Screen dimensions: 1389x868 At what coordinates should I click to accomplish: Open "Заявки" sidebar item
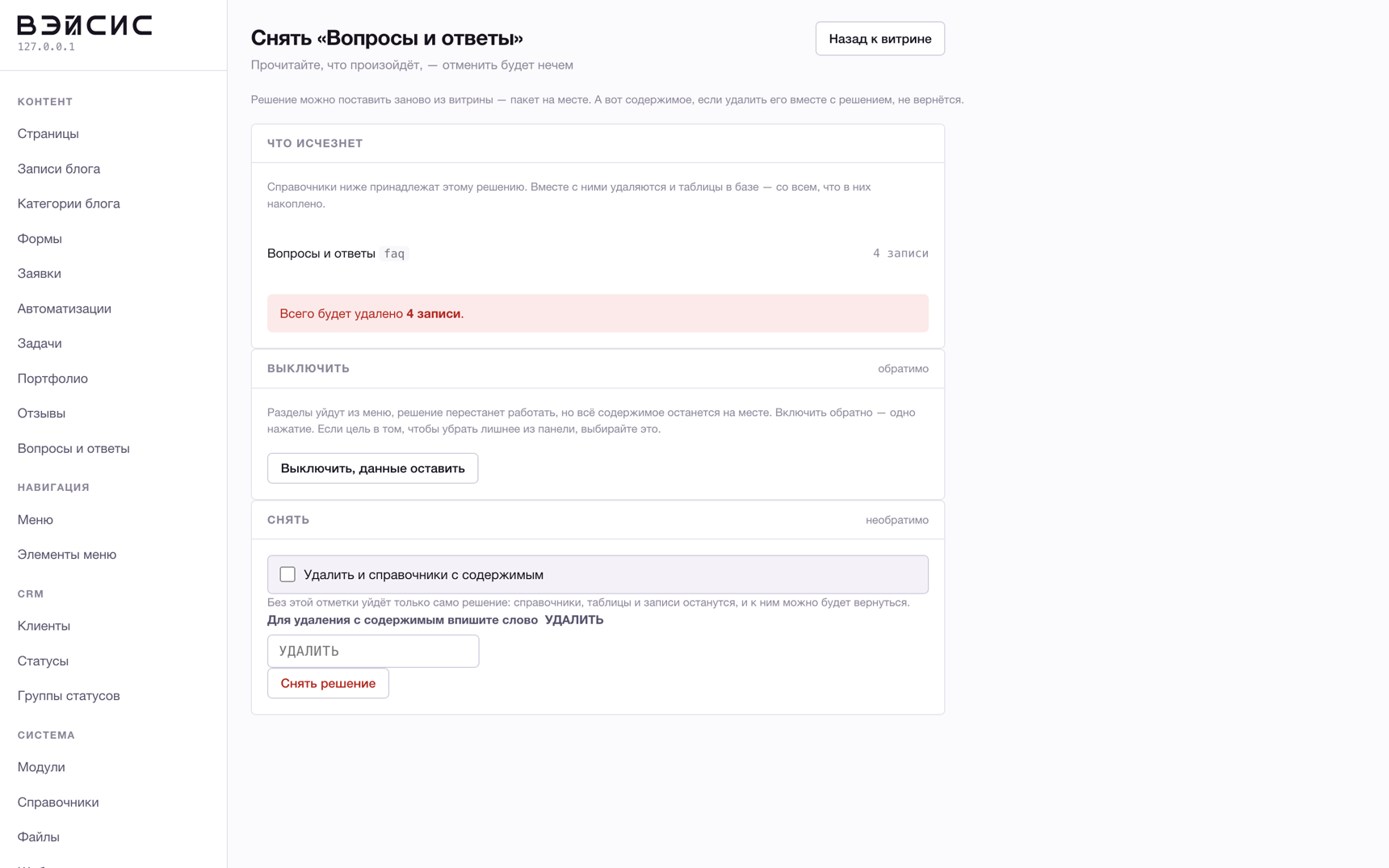[40, 273]
